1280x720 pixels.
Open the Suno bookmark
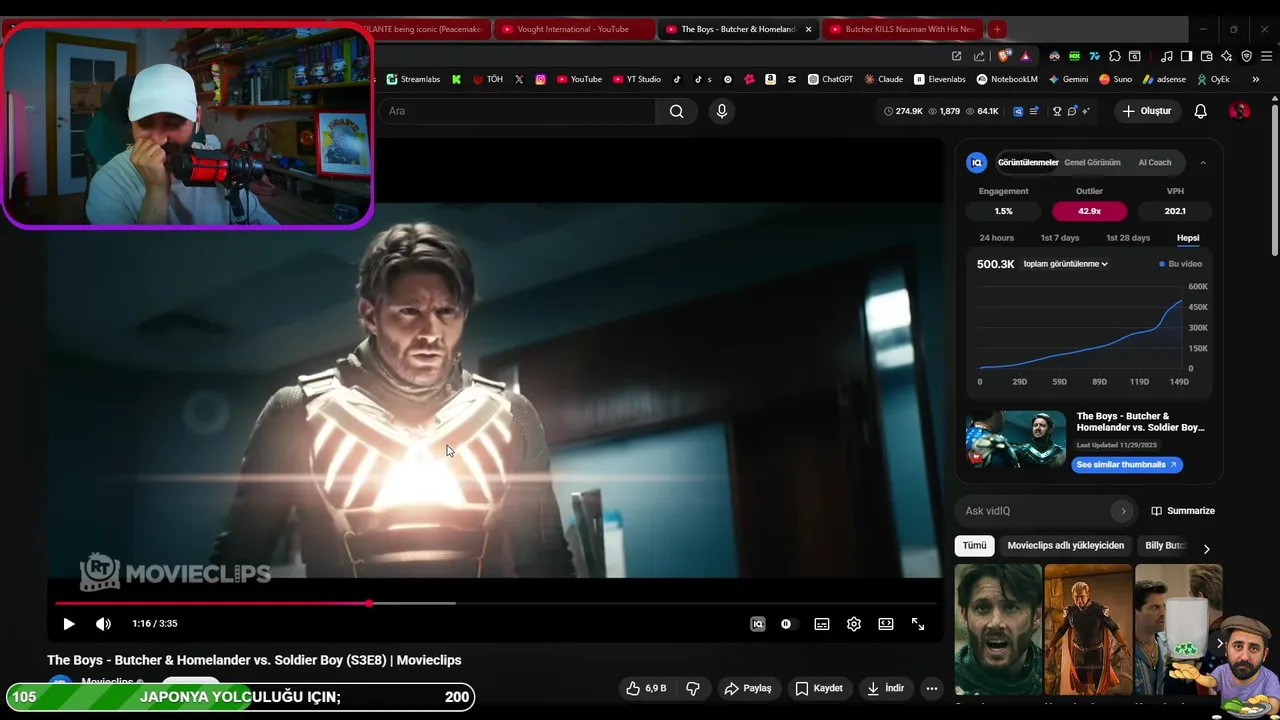pos(1115,79)
